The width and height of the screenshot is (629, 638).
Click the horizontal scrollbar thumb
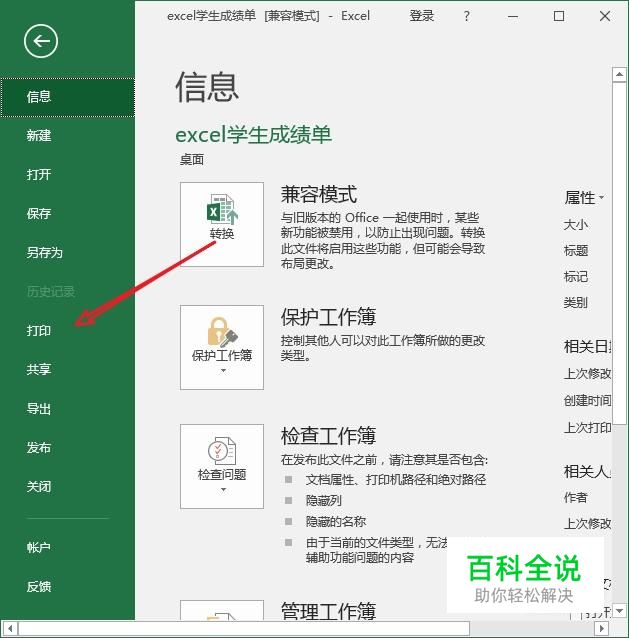click(244, 628)
